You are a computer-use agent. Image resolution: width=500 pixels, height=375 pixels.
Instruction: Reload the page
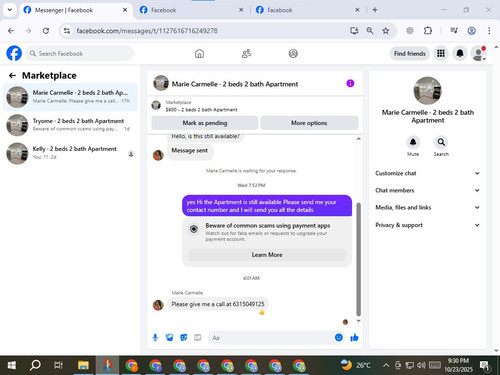46,31
